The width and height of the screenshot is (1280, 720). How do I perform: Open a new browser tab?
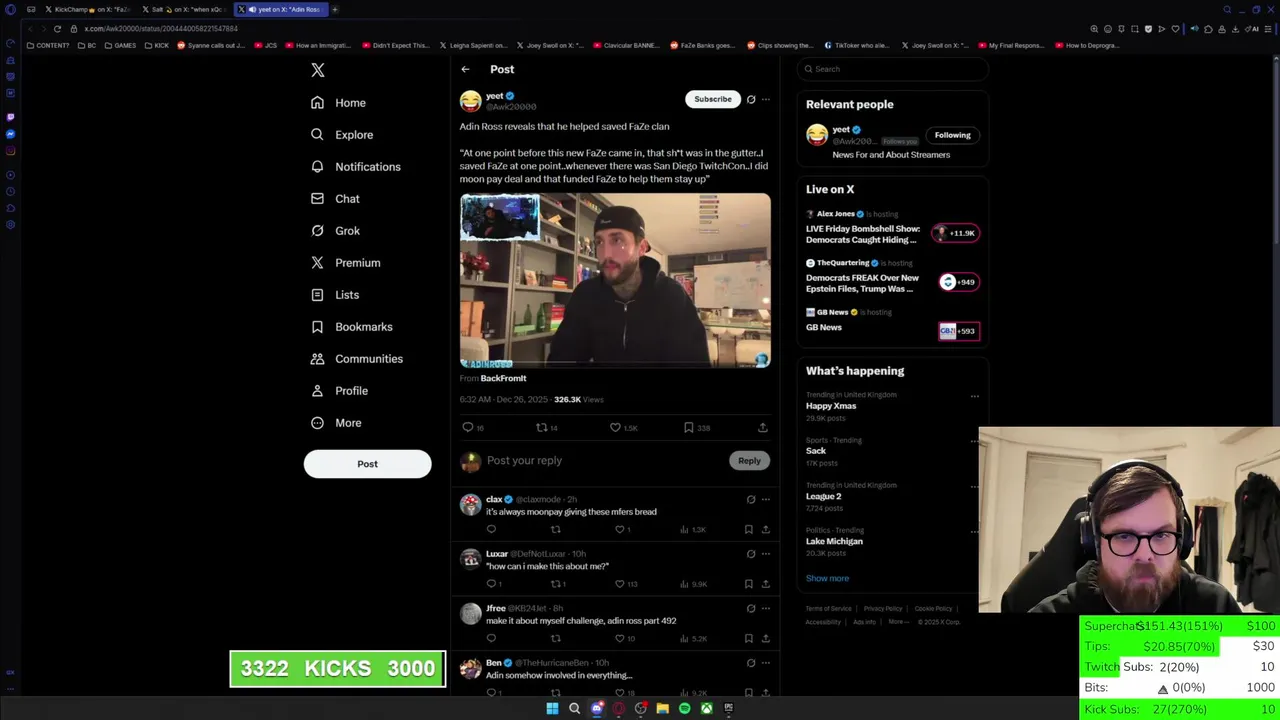click(x=334, y=9)
